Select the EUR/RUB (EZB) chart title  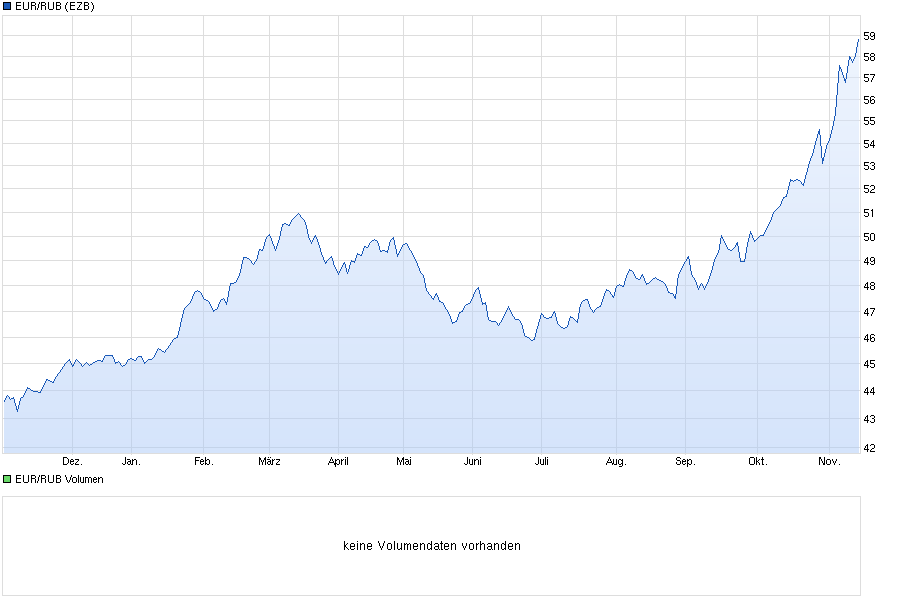[x=55, y=7]
